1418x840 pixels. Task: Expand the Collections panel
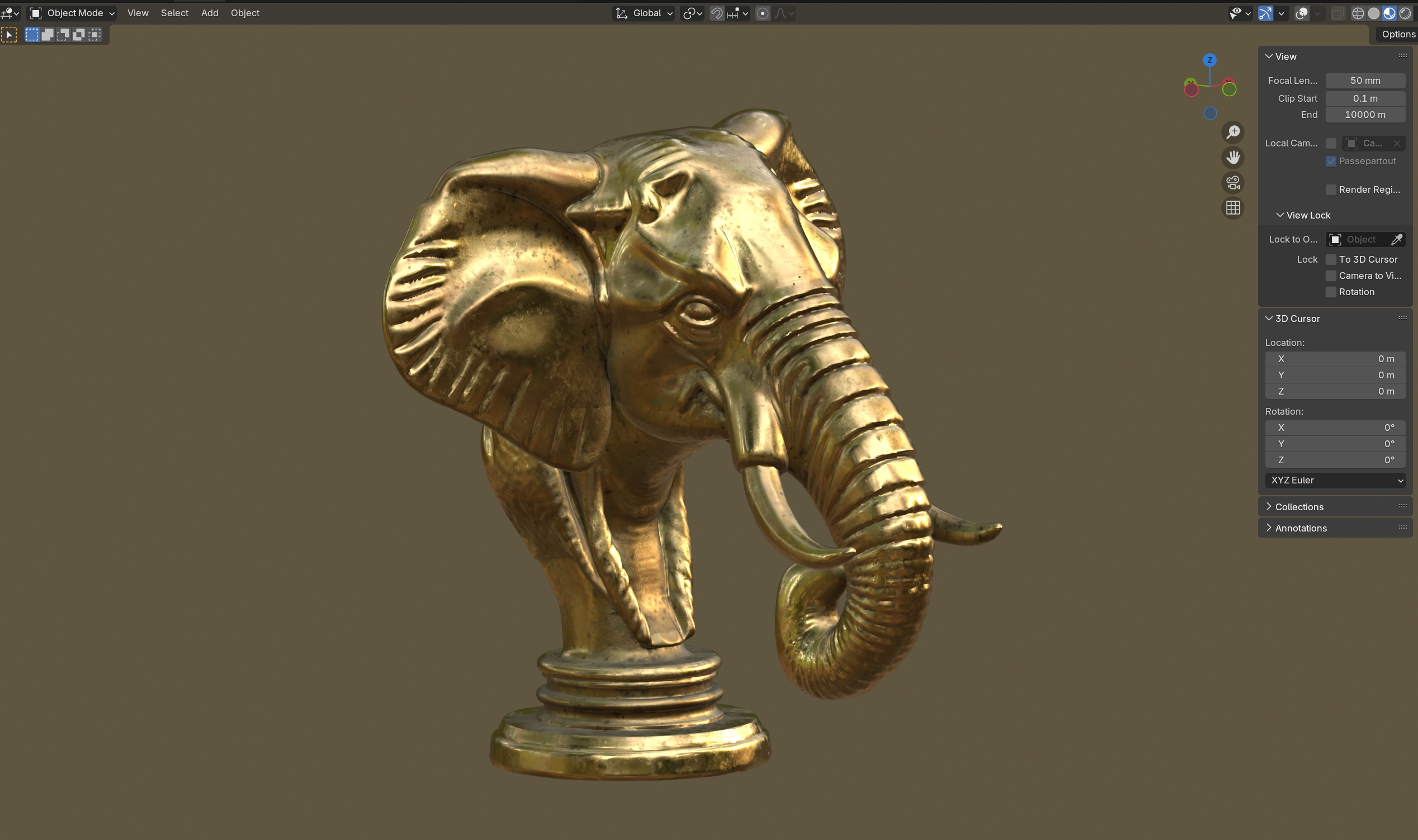pos(1298,506)
